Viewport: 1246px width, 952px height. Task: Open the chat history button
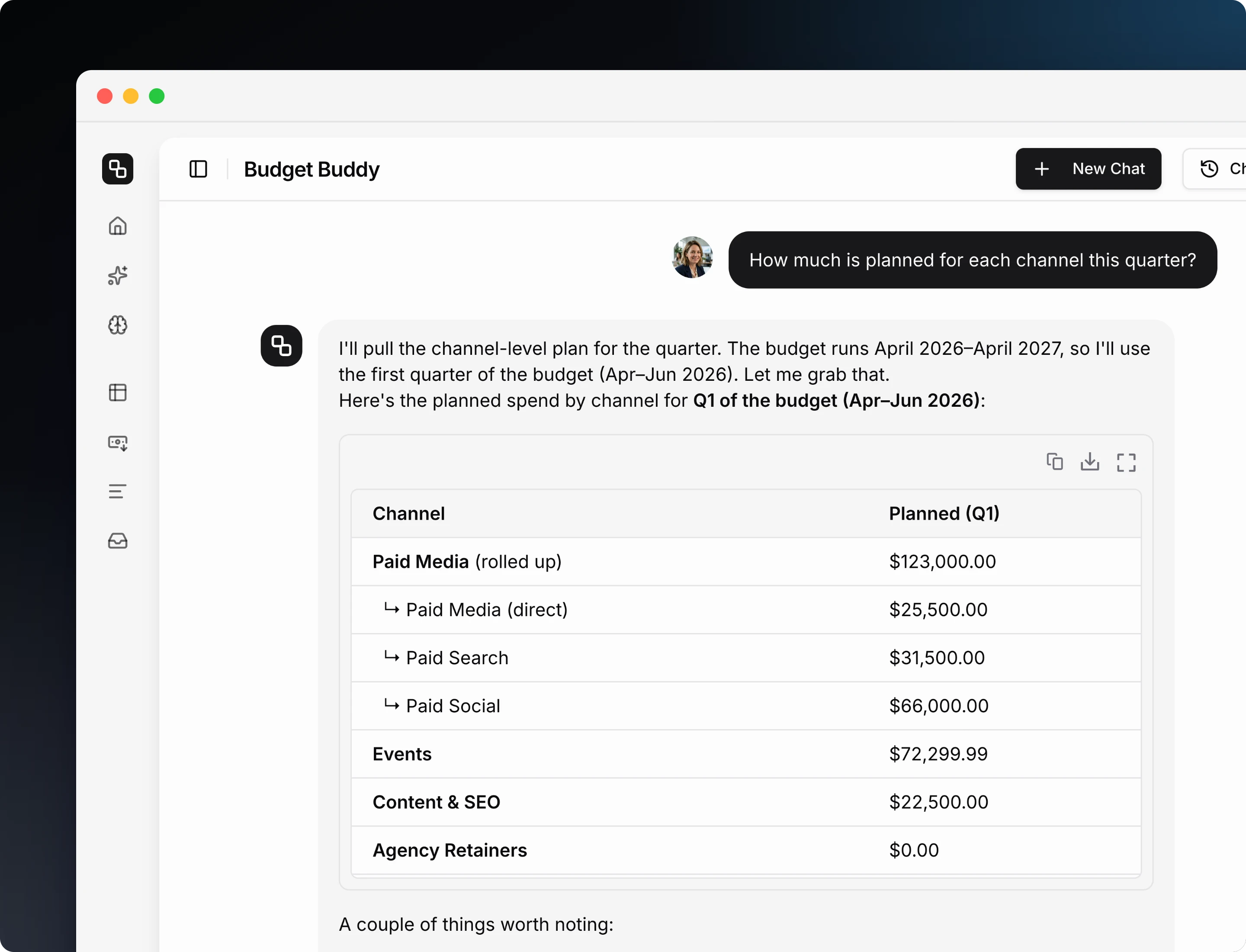tap(1214, 169)
